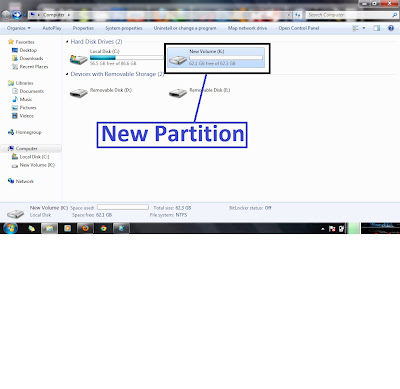The height and width of the screenshot is (389, 400).
Task: Click Windows Explorer taskbar button
Action: (x=49, y=228)
